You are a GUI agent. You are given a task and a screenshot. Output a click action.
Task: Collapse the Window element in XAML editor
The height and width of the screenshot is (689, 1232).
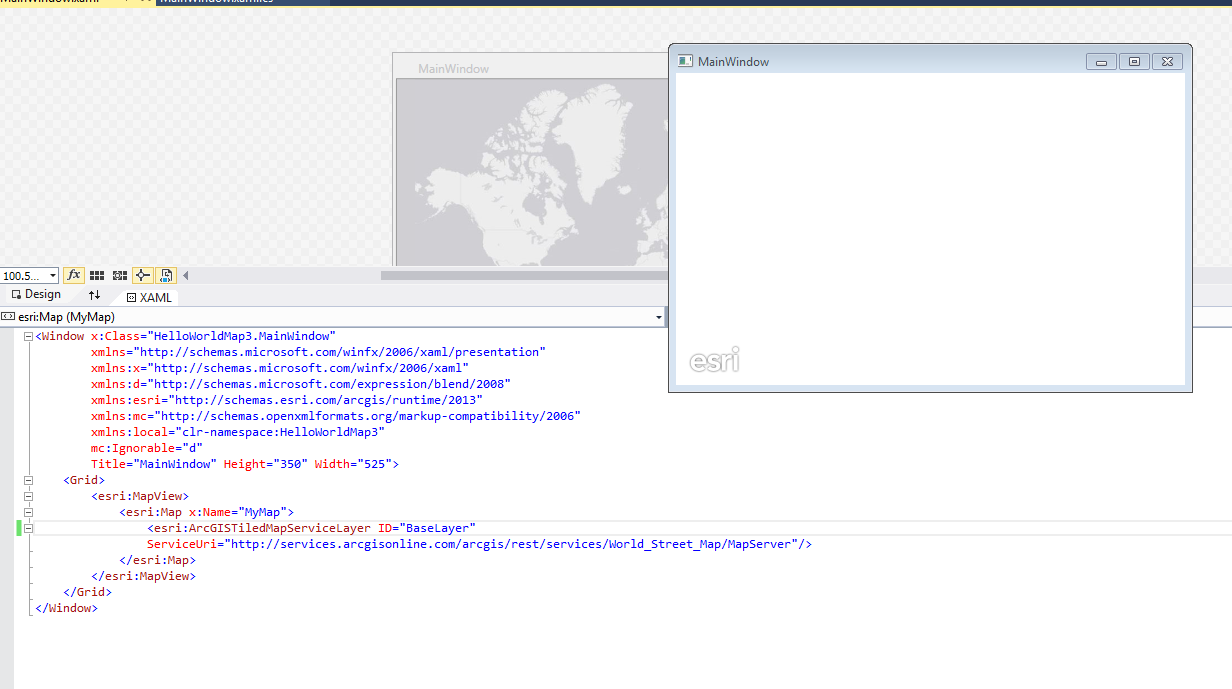[x=28, y=337]
